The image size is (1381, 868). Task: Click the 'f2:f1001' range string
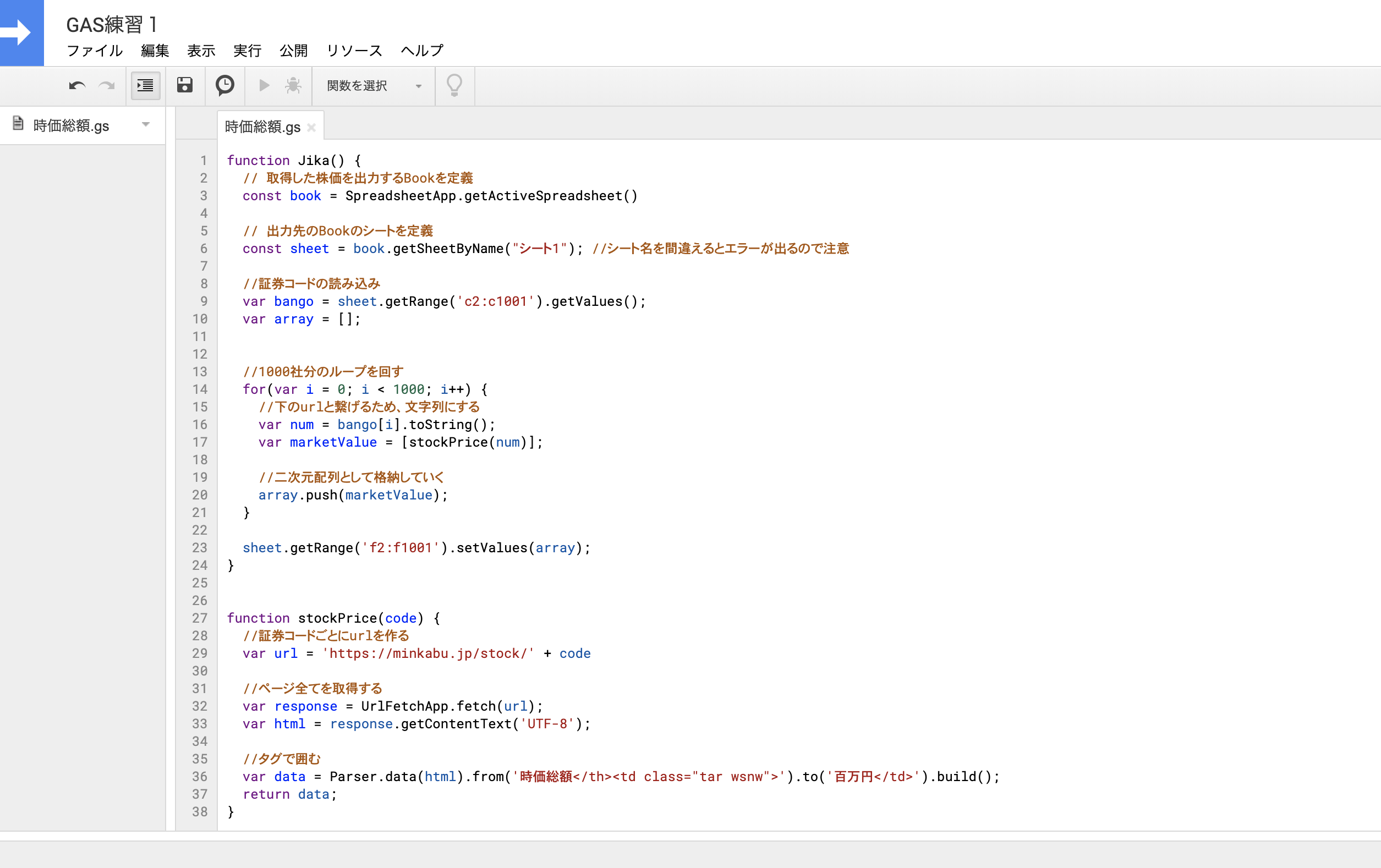pos(401,548)
